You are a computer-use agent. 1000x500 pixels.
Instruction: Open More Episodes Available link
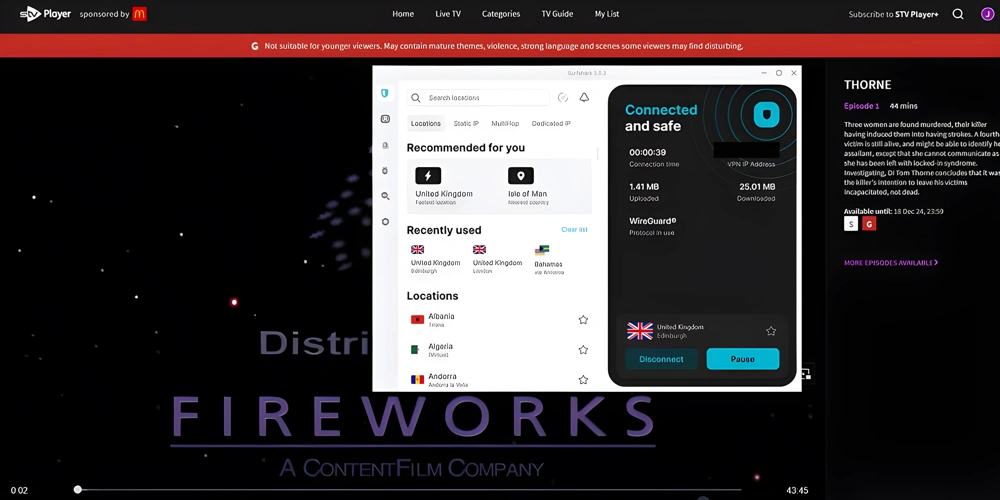point(891,263)
